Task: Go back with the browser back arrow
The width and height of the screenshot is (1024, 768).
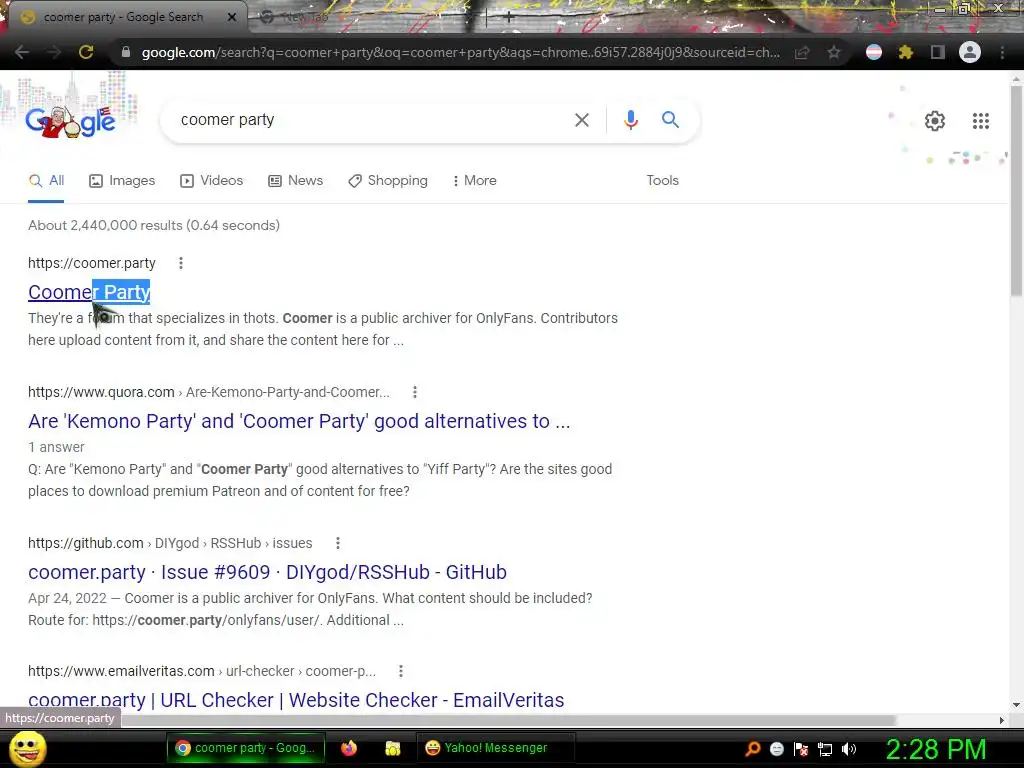Action: 22,52
